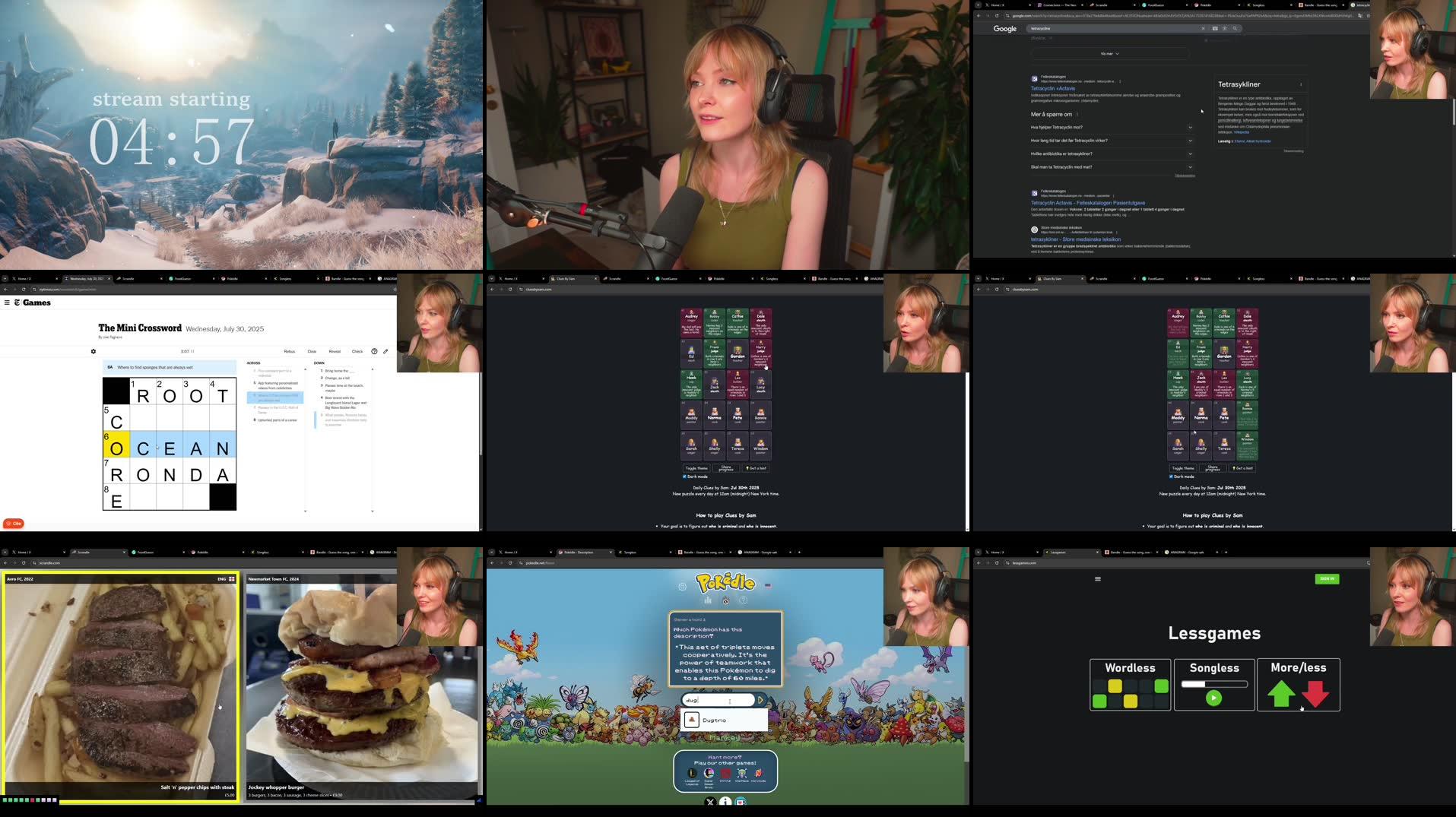Open the NYT Games hamburger menu
This screenshot has height=817, width=1456.
tap(7, 302)
